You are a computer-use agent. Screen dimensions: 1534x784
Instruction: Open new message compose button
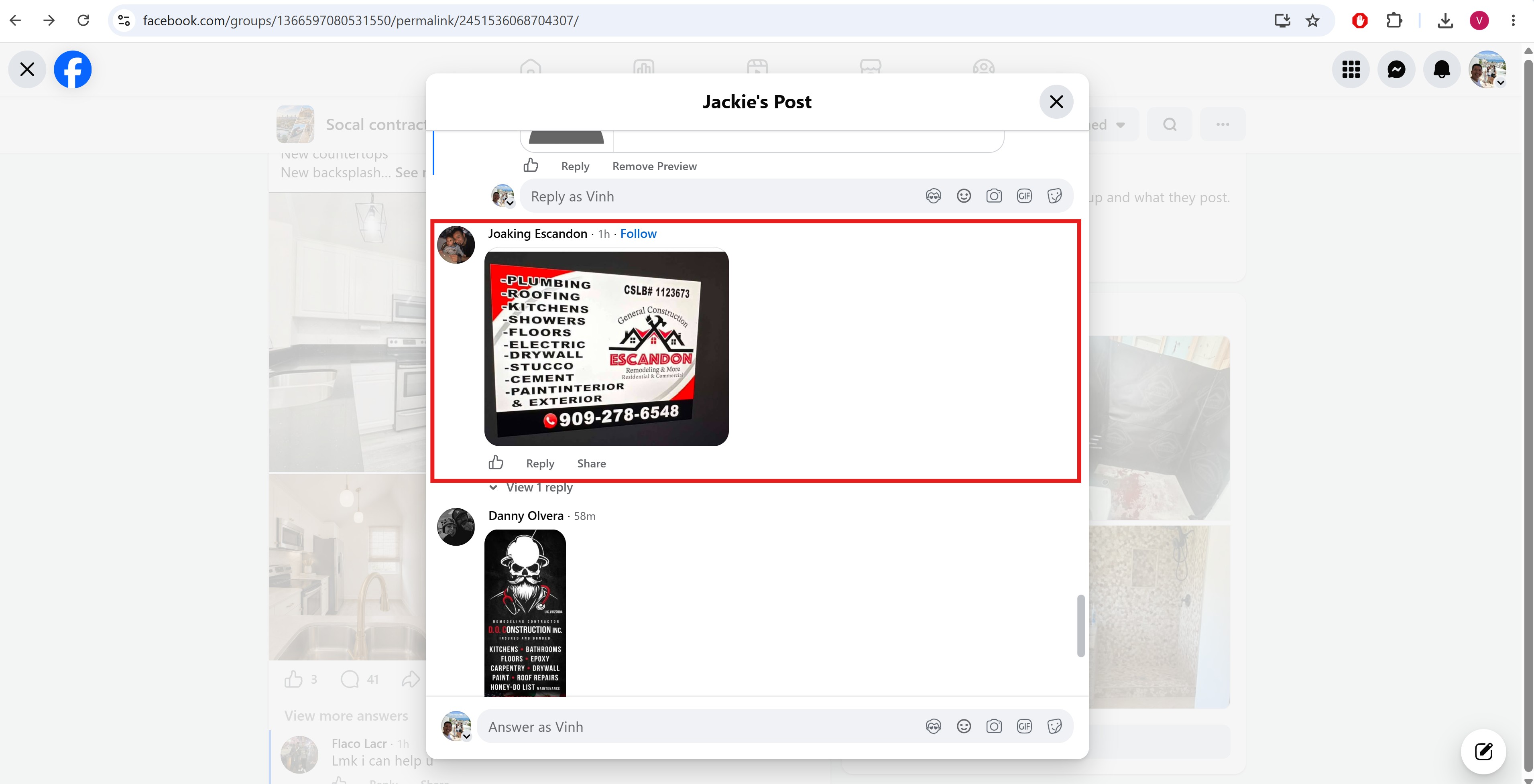[1483, 751]
